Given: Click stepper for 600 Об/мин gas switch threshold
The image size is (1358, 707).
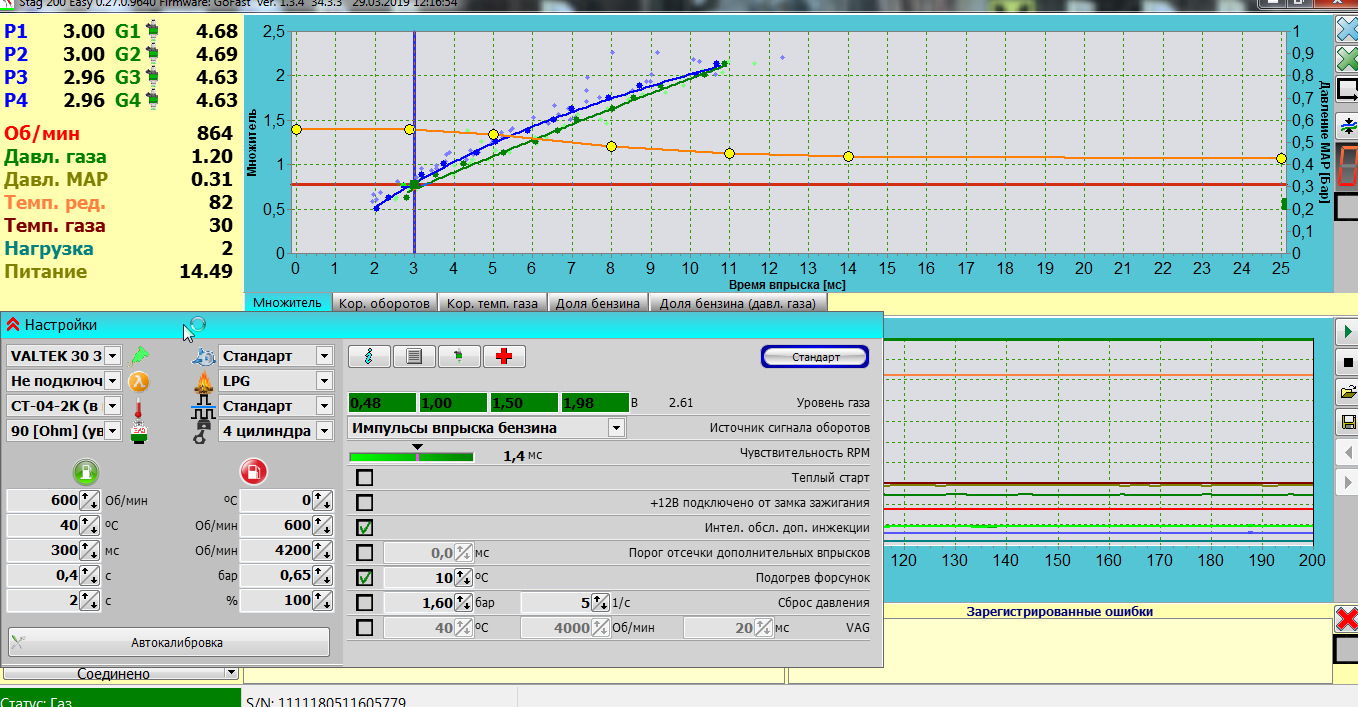Looking at the screenshot, I should [x=89, y=500].
